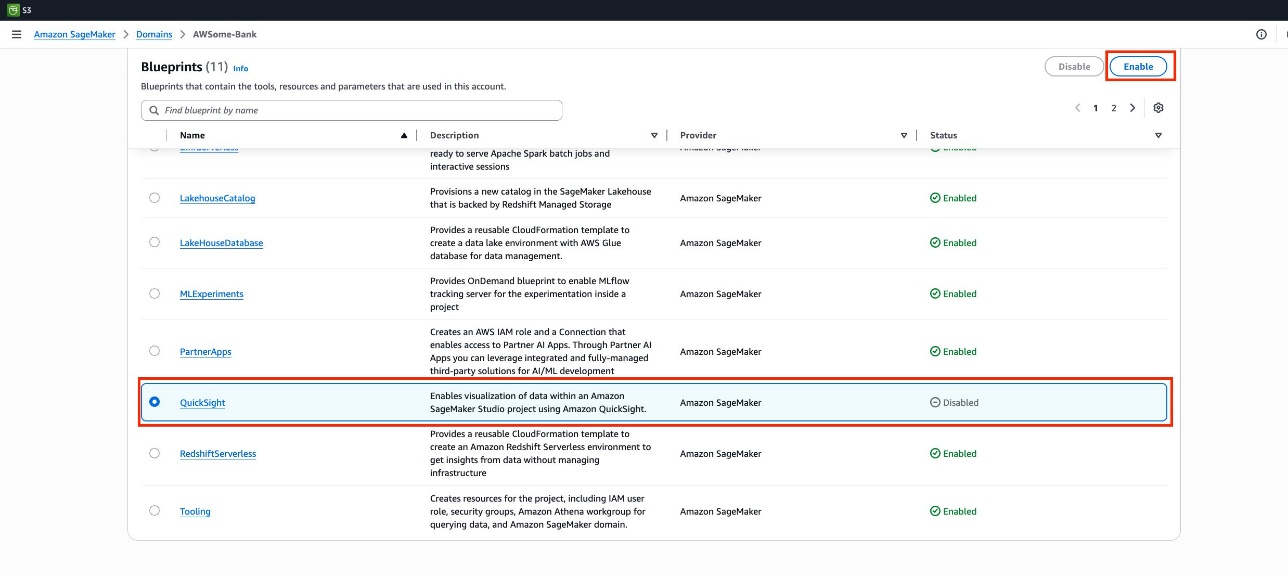Click Amazon SageMaker provider in Tooling row
Screen dimensions: 1288x576
click(x=720, y=511)
